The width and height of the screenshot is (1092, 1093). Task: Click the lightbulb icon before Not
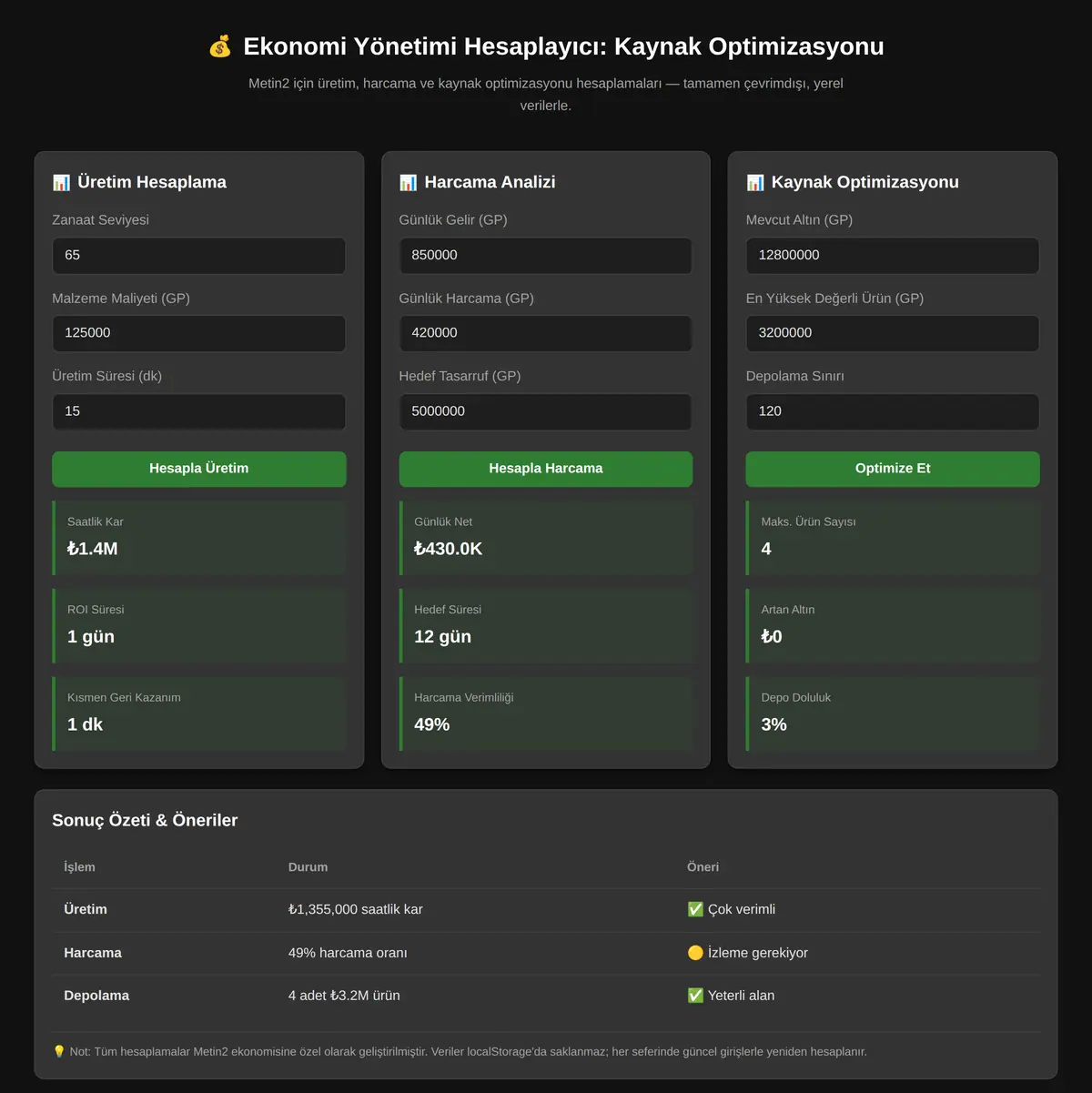click(59, 1051)
